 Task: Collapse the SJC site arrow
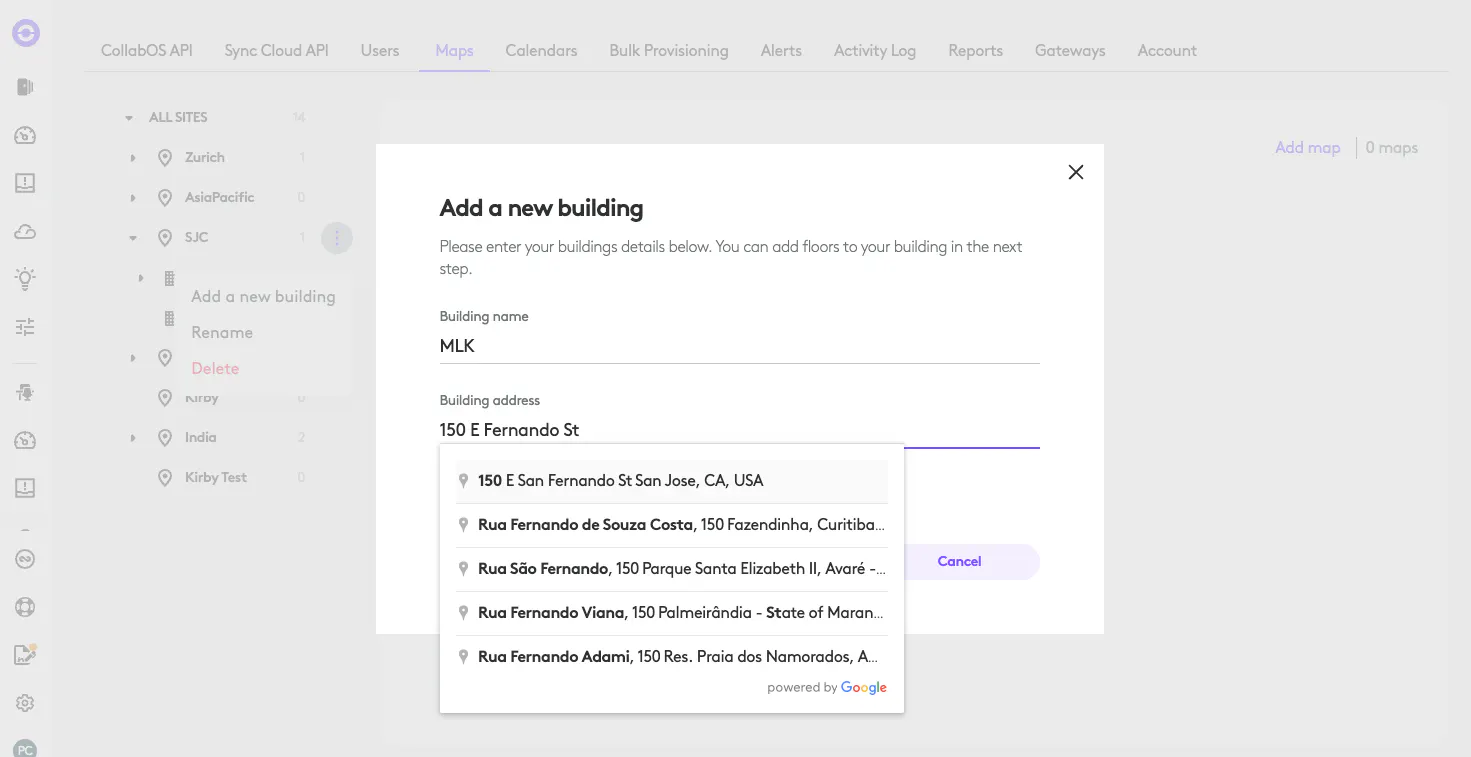coord(133,238)
